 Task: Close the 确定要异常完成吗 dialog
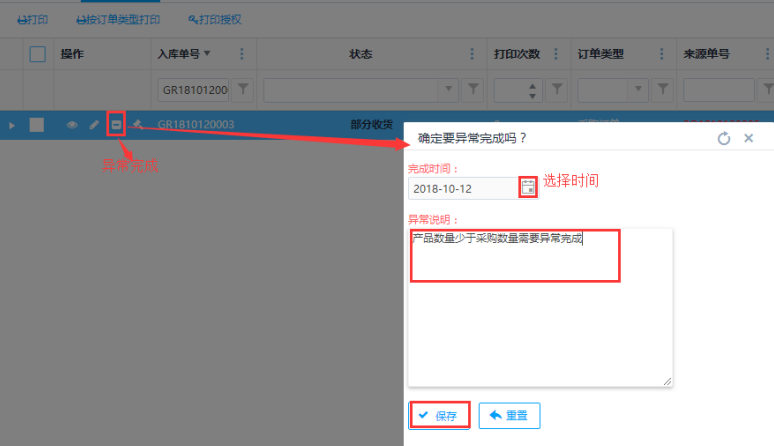coord(748,138)
